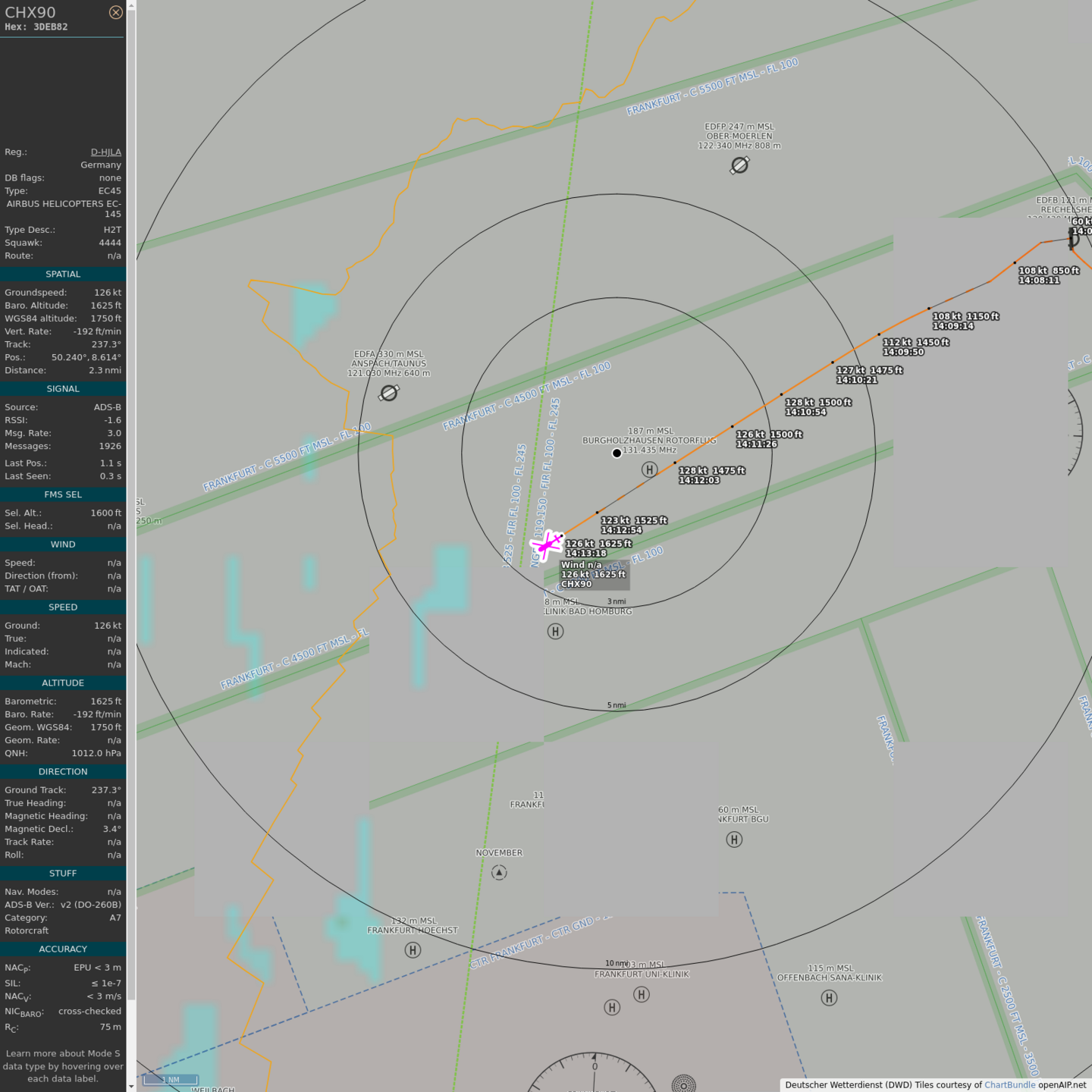1092x1092 pixels.
Task: Click the sidebar scroll-down arrow
Action: (131, 1086)
